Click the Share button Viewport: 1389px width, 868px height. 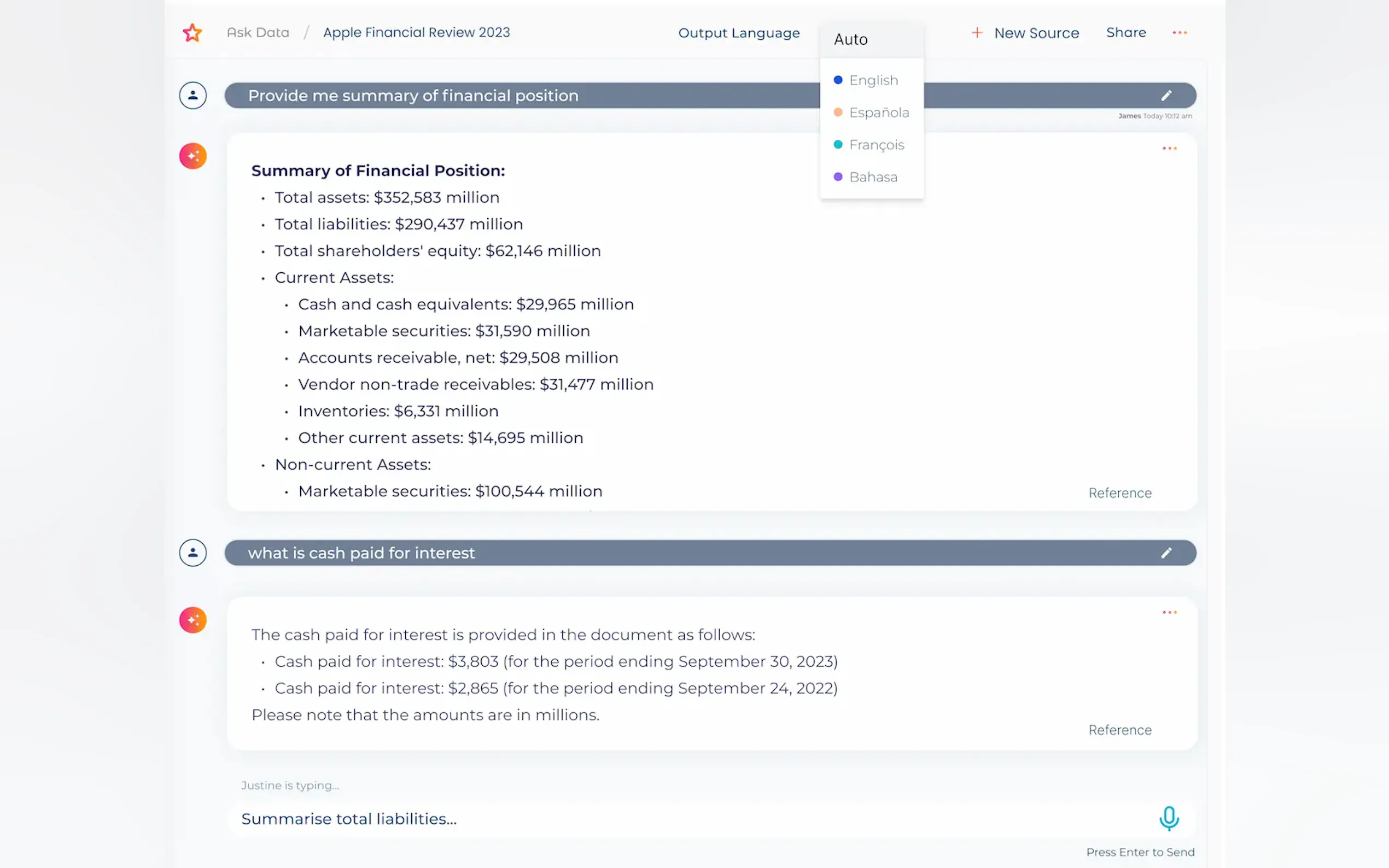point(1125,33)
